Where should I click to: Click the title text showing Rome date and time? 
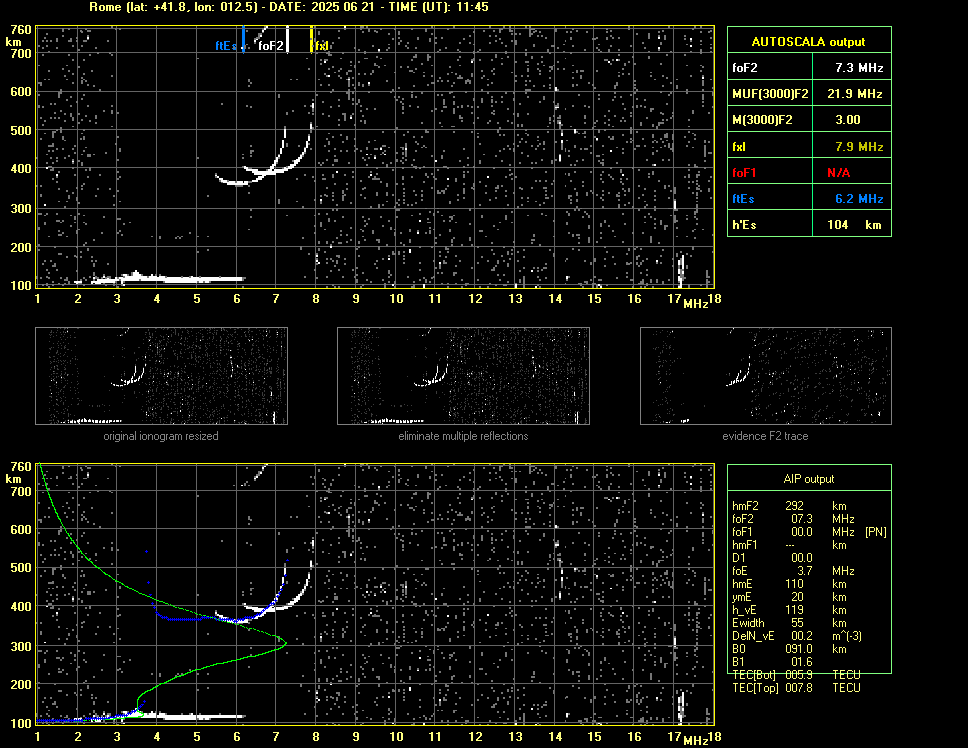(289, 7)
